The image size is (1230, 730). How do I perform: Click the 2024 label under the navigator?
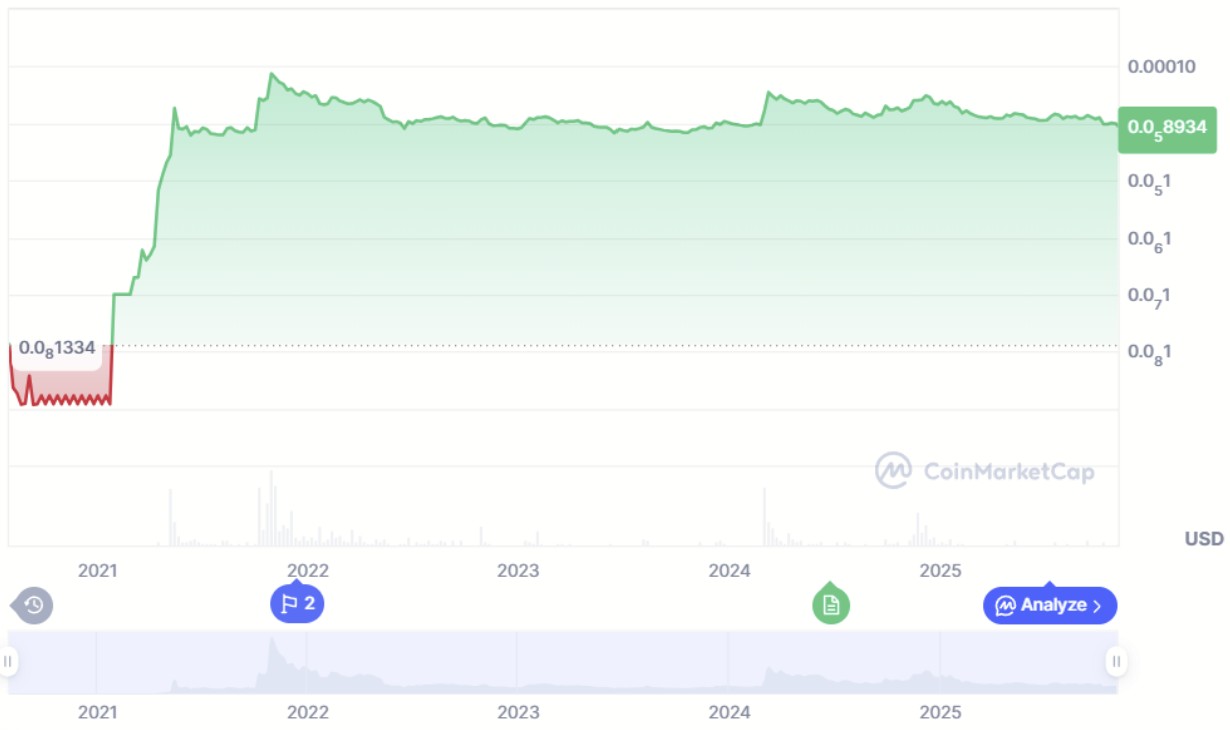click(x=729, y=713)
